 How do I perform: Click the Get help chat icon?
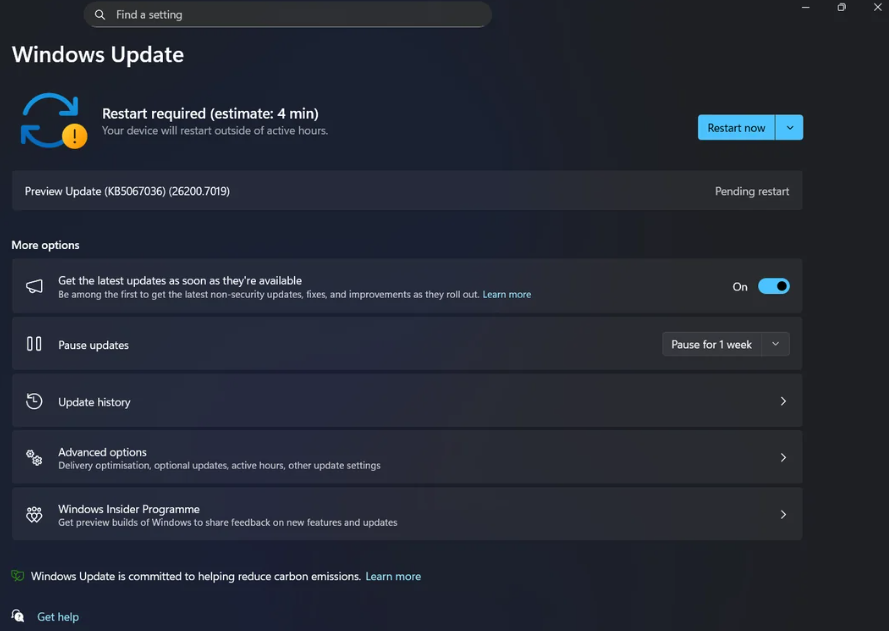[x=18, y=616]
